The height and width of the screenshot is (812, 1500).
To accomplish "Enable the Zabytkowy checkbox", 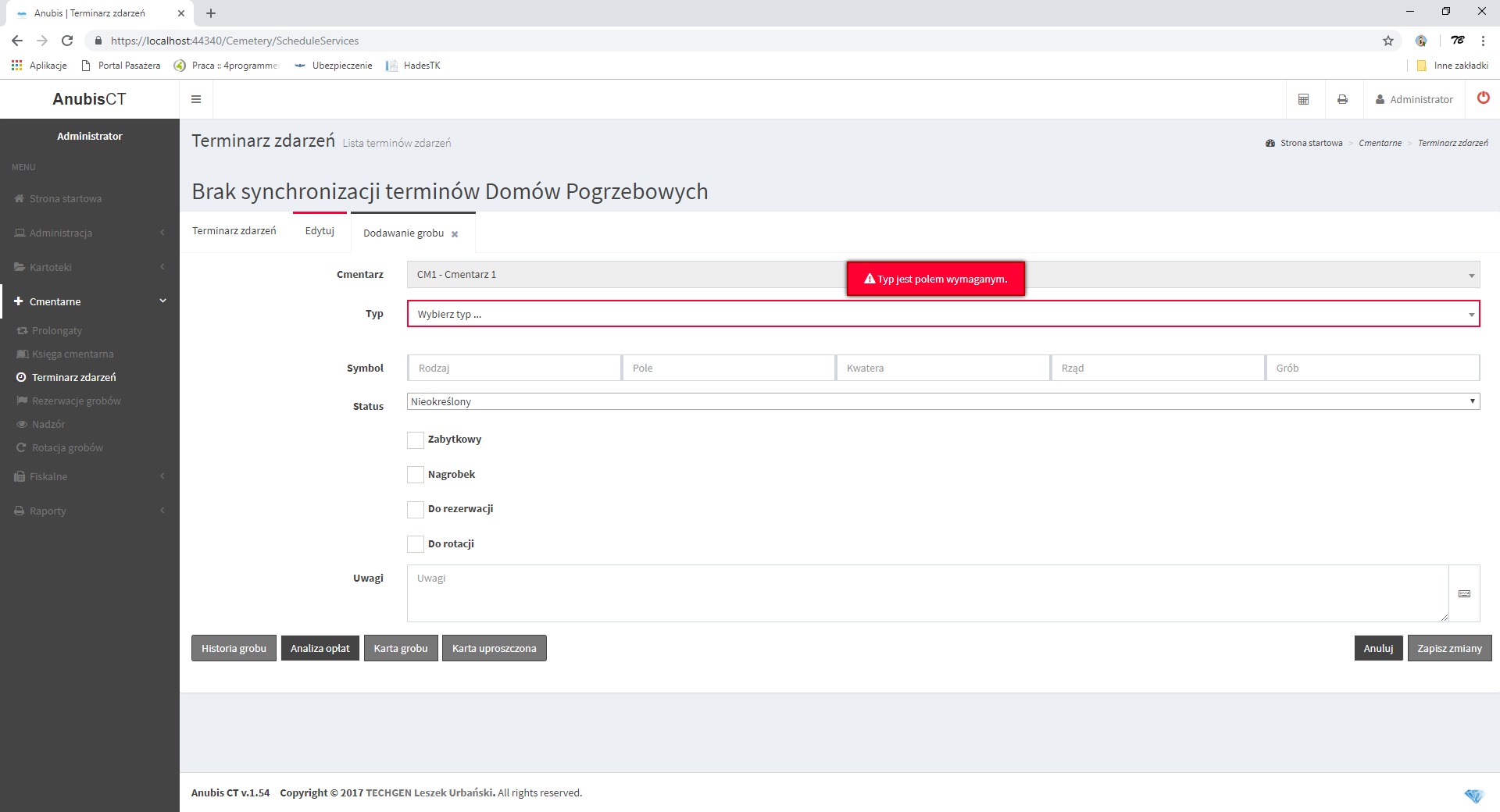I will [x=416, y=440].
